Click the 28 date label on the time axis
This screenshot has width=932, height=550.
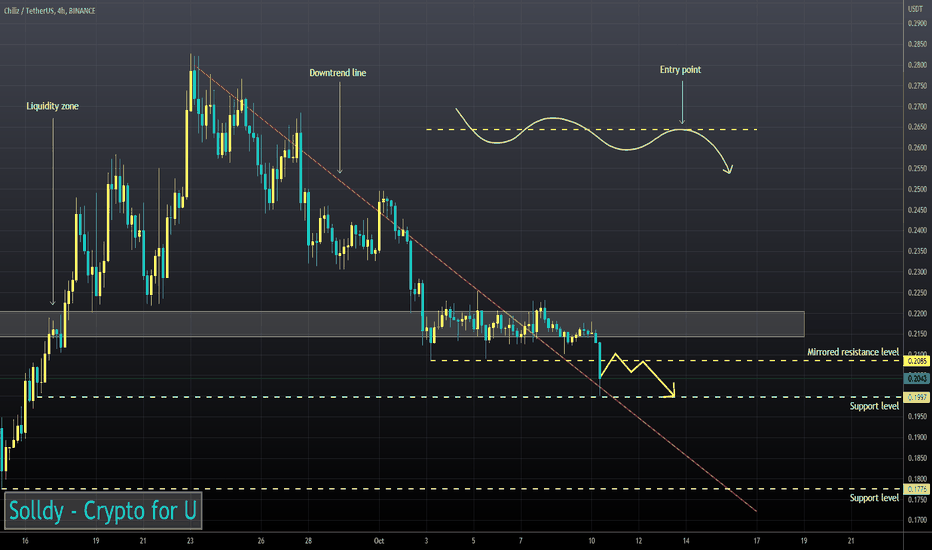(x=308, y=540)
